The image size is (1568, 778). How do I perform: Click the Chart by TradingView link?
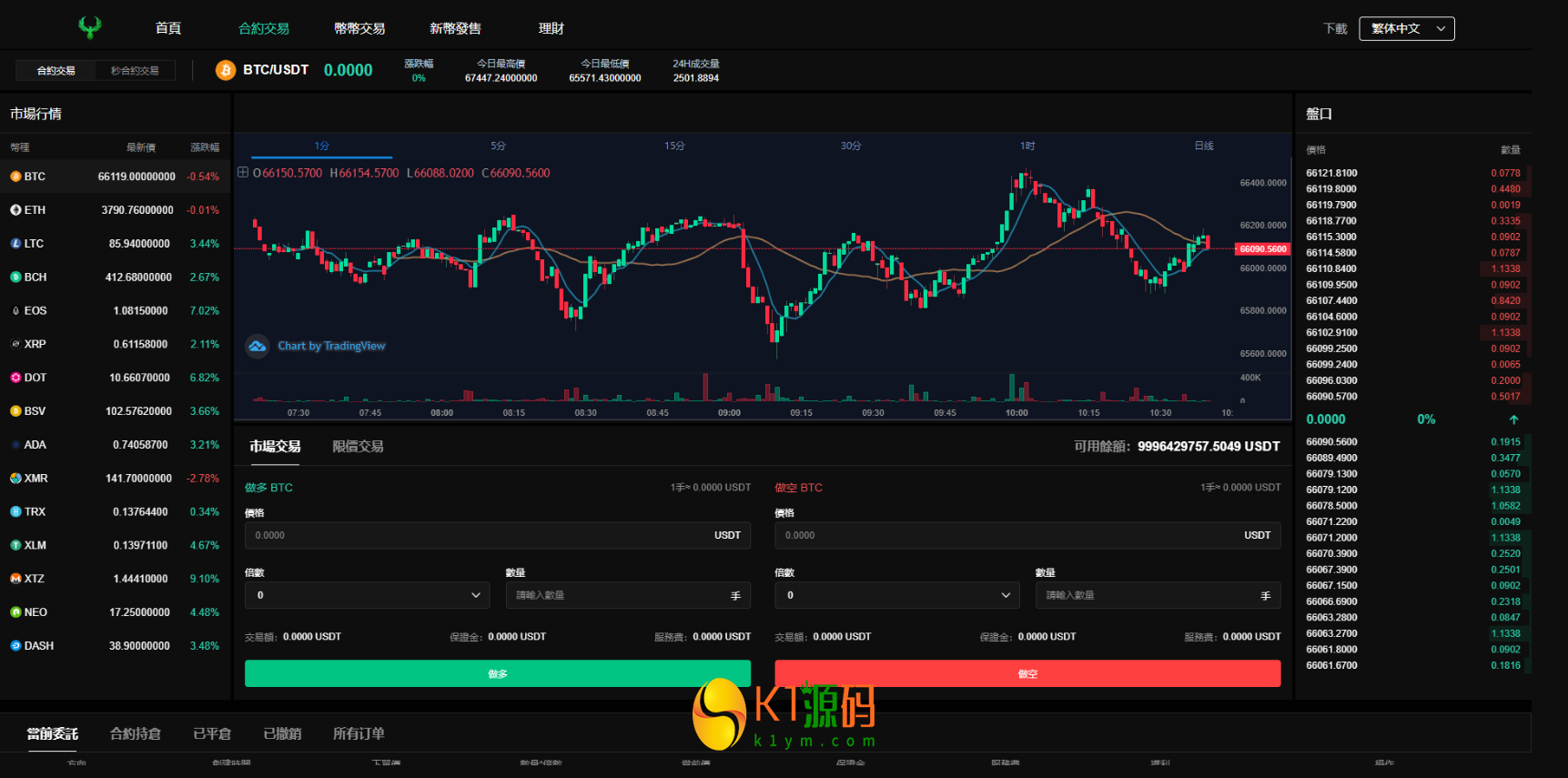tap(331, 346)
